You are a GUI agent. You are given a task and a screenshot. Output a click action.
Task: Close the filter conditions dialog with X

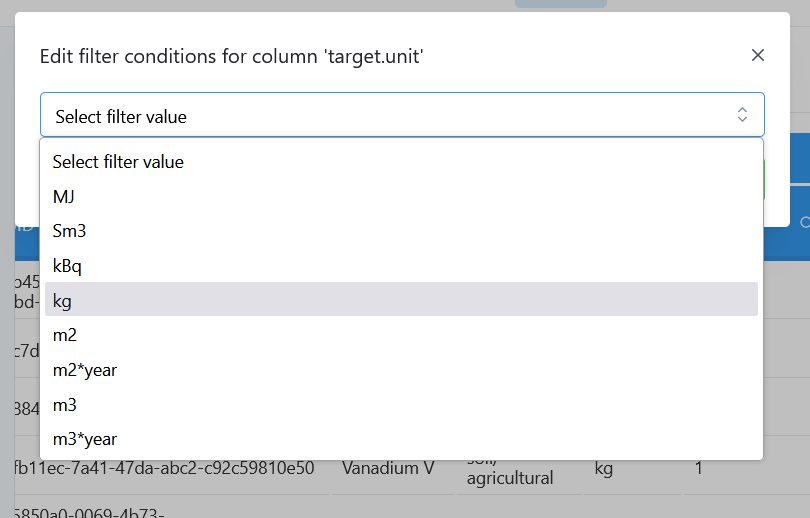pos(757,55)
